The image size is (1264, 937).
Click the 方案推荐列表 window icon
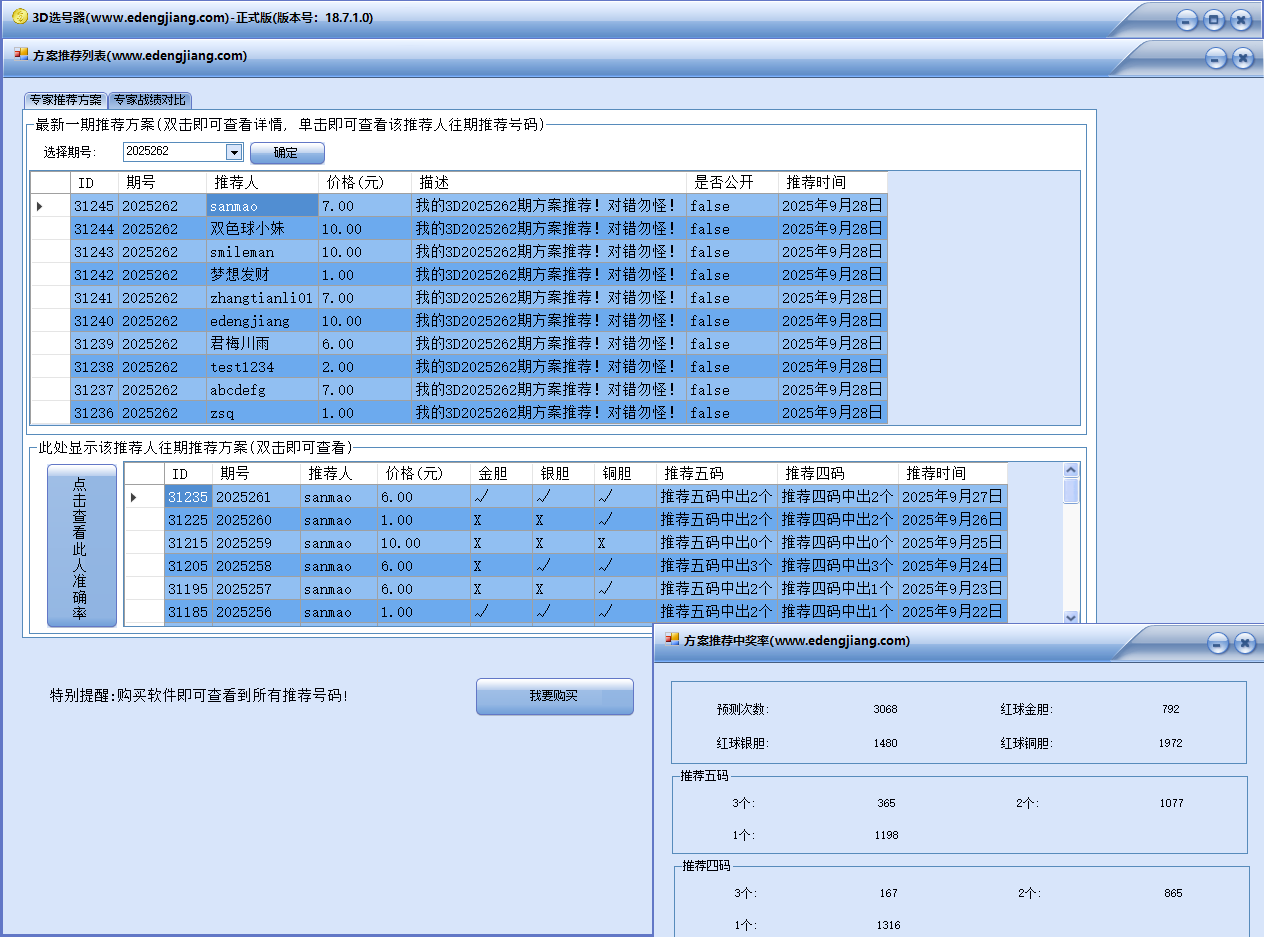point(21,55)
